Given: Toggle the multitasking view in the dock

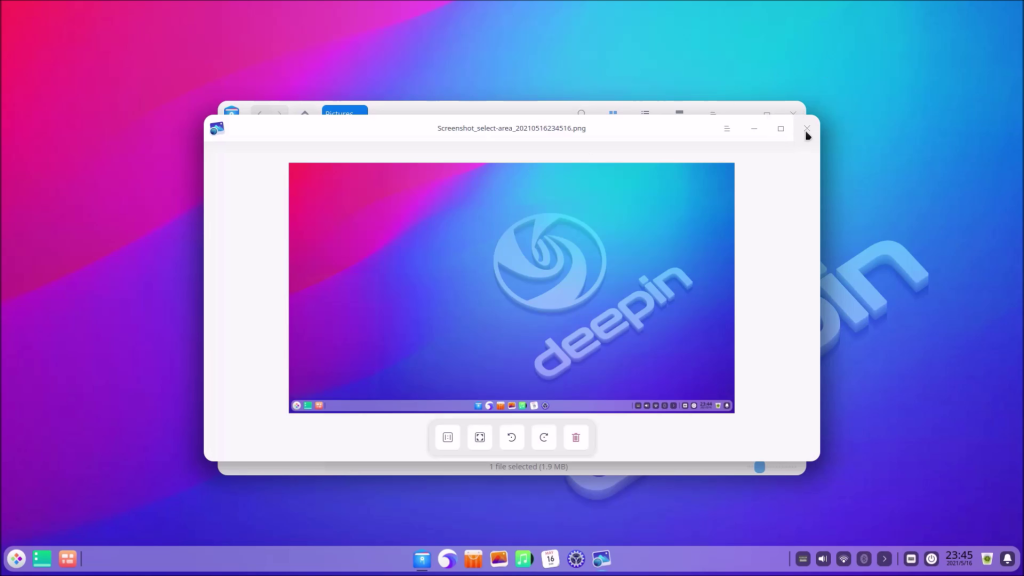Looking at the screenshot, I should tap(42, 559).
